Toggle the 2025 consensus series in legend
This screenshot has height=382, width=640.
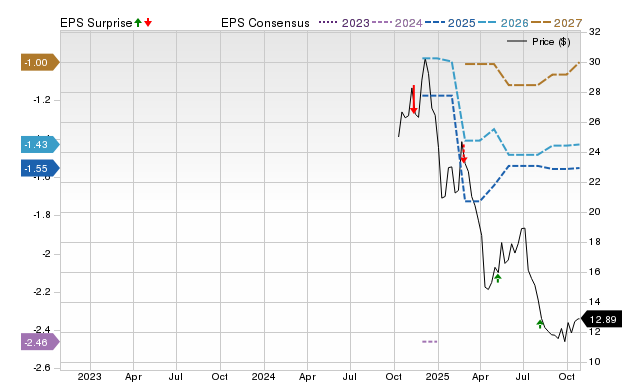(x=450, y=23)
